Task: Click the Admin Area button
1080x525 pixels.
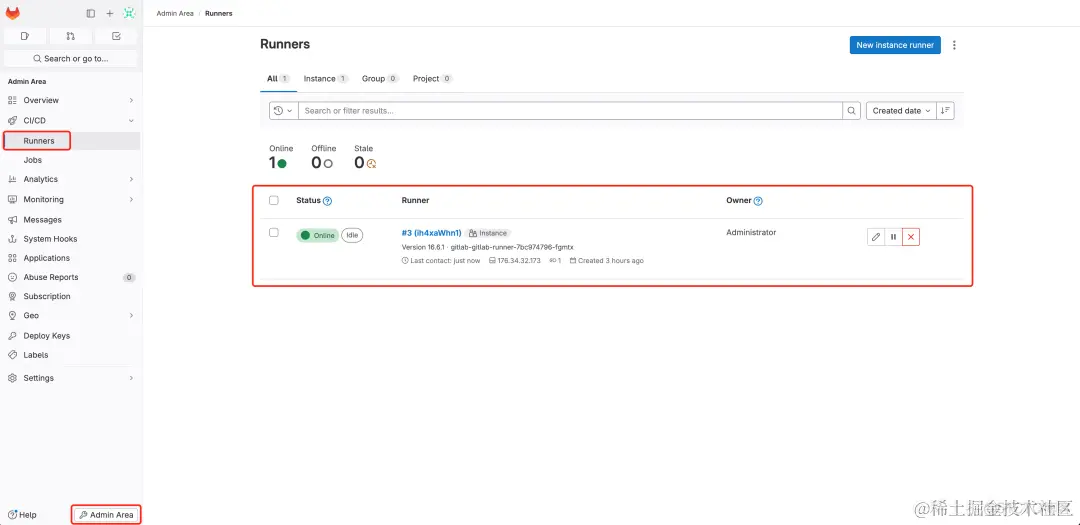Action: [107, 515]
